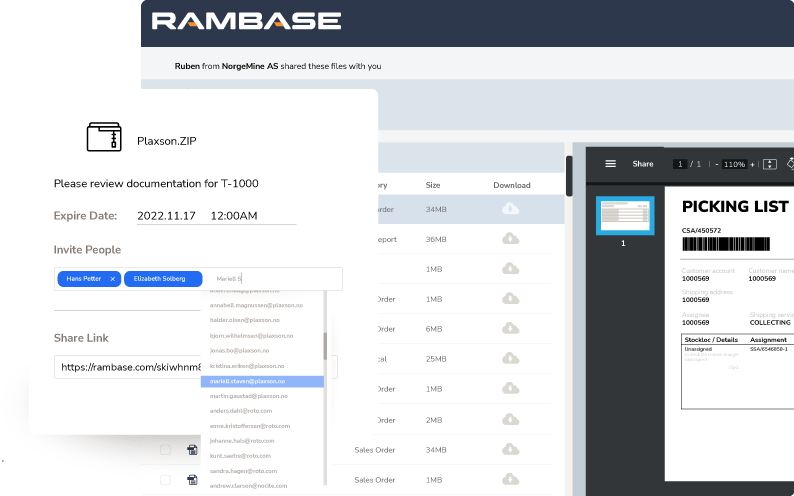The image size is (794, 496).
Task: Click the 'Stockloc / Details' table header
Action: [x=711, y=340]
